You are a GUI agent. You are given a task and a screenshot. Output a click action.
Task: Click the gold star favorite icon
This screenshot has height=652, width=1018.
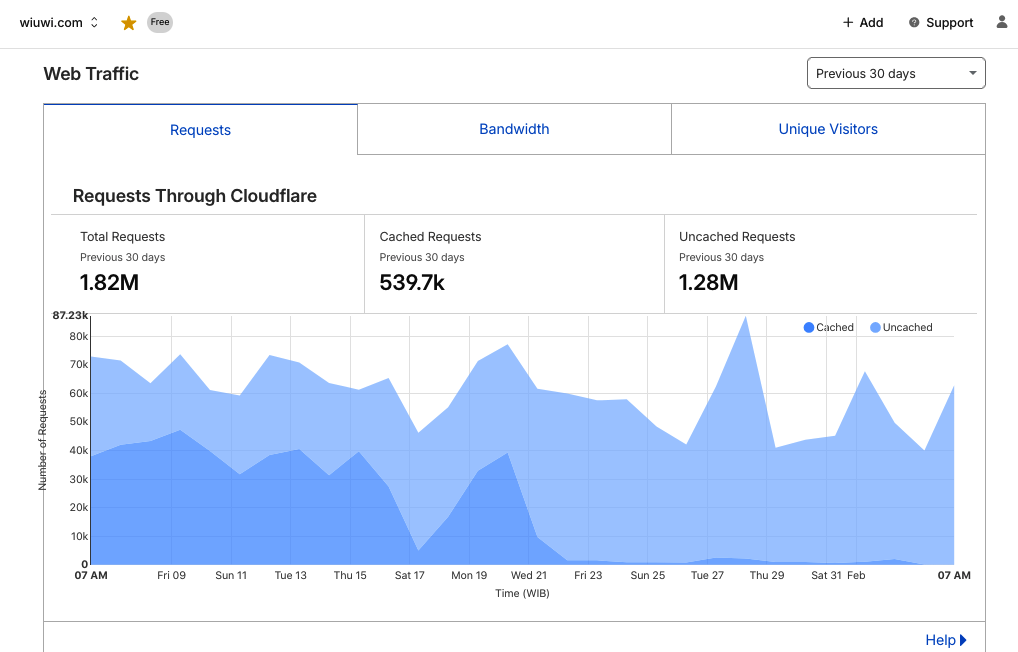click(129, 23)
